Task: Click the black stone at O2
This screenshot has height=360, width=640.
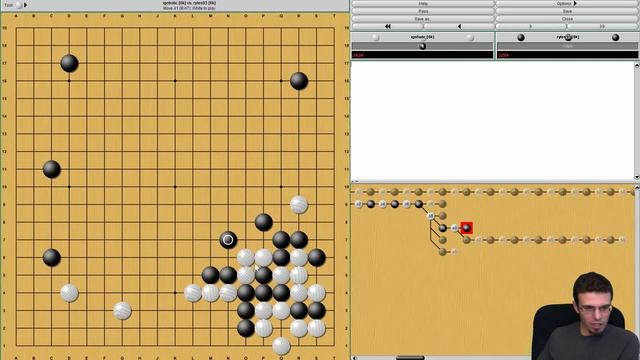Action: click(246, 328)
